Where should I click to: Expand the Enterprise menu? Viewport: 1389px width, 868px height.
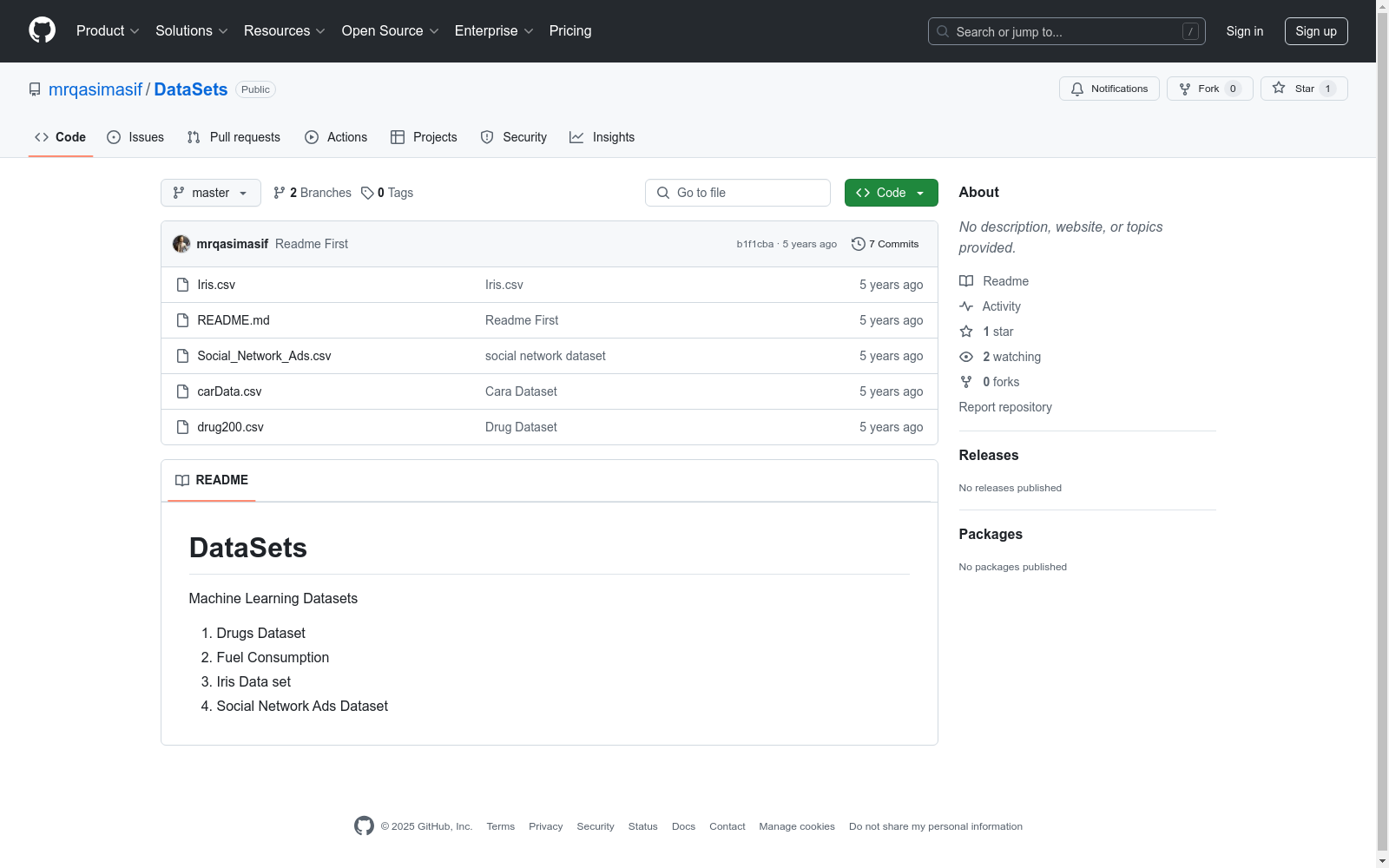[494, 30]
